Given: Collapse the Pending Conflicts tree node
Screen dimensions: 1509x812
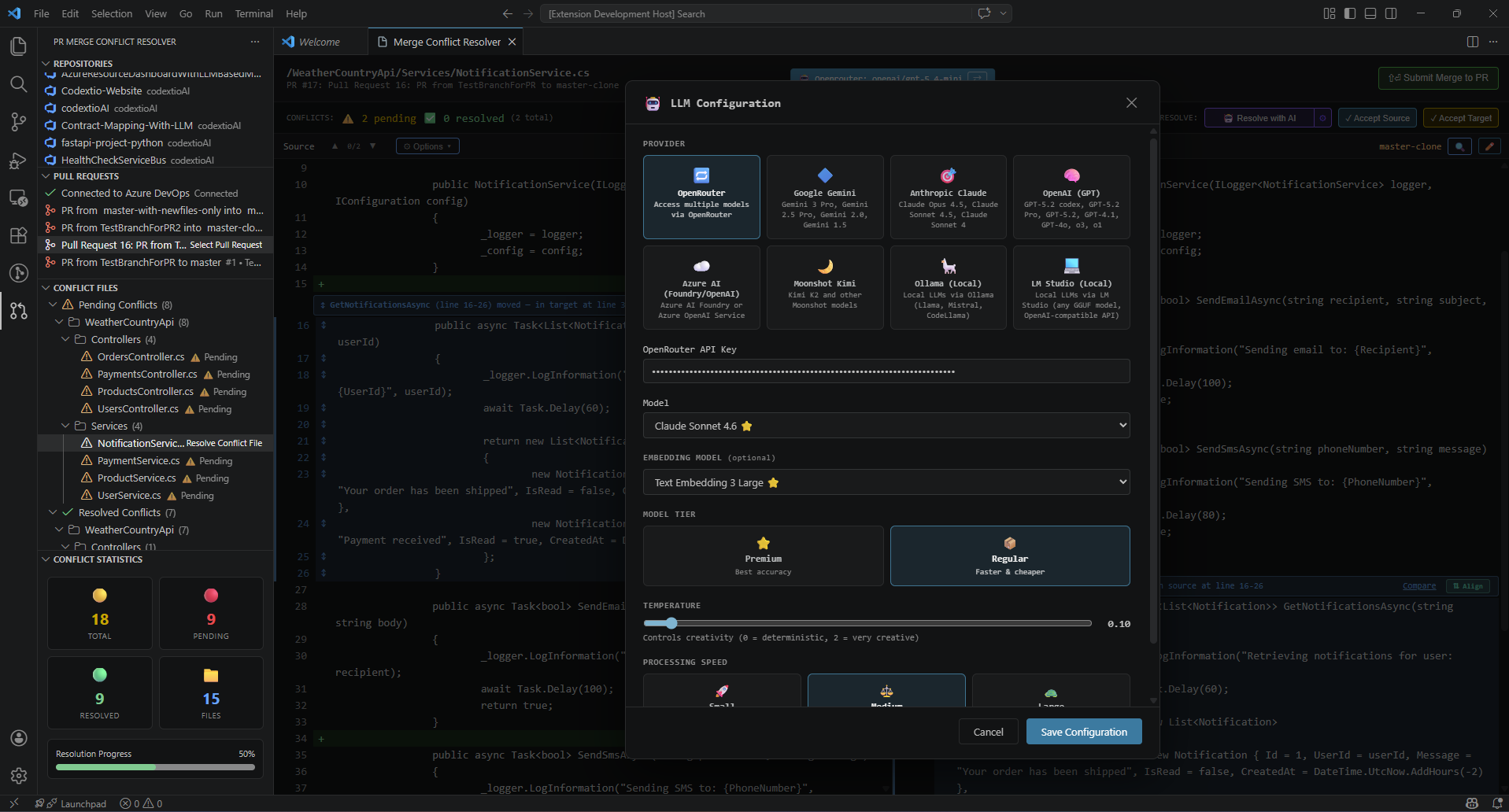Looking at the screenshot, I should click(53, 304).
